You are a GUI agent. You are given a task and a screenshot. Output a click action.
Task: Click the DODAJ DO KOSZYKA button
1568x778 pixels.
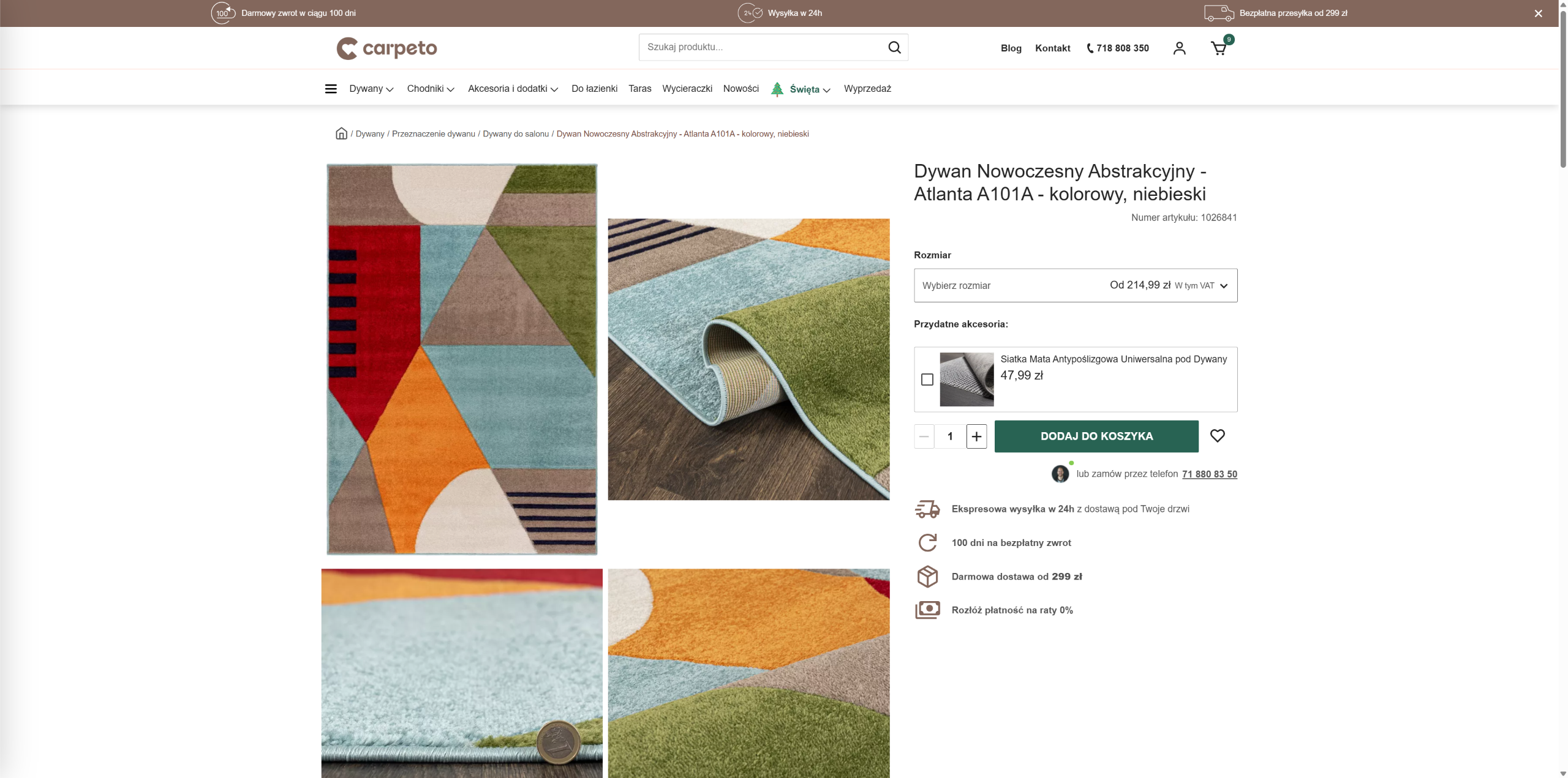[x=1096, y=436]
